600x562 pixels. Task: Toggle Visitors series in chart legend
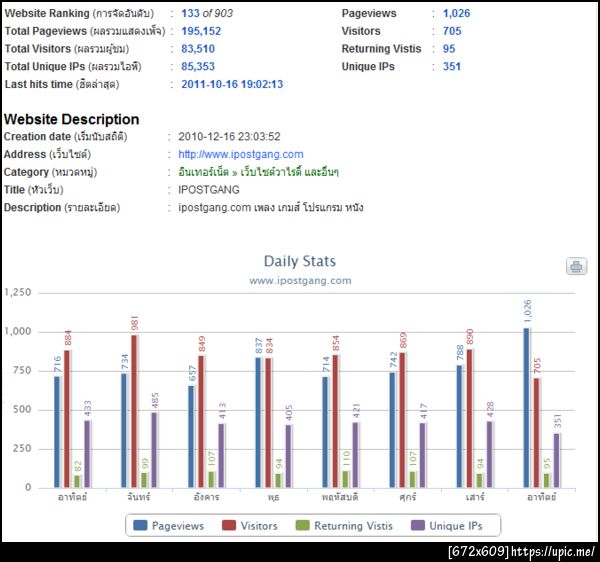click(250, 525)
